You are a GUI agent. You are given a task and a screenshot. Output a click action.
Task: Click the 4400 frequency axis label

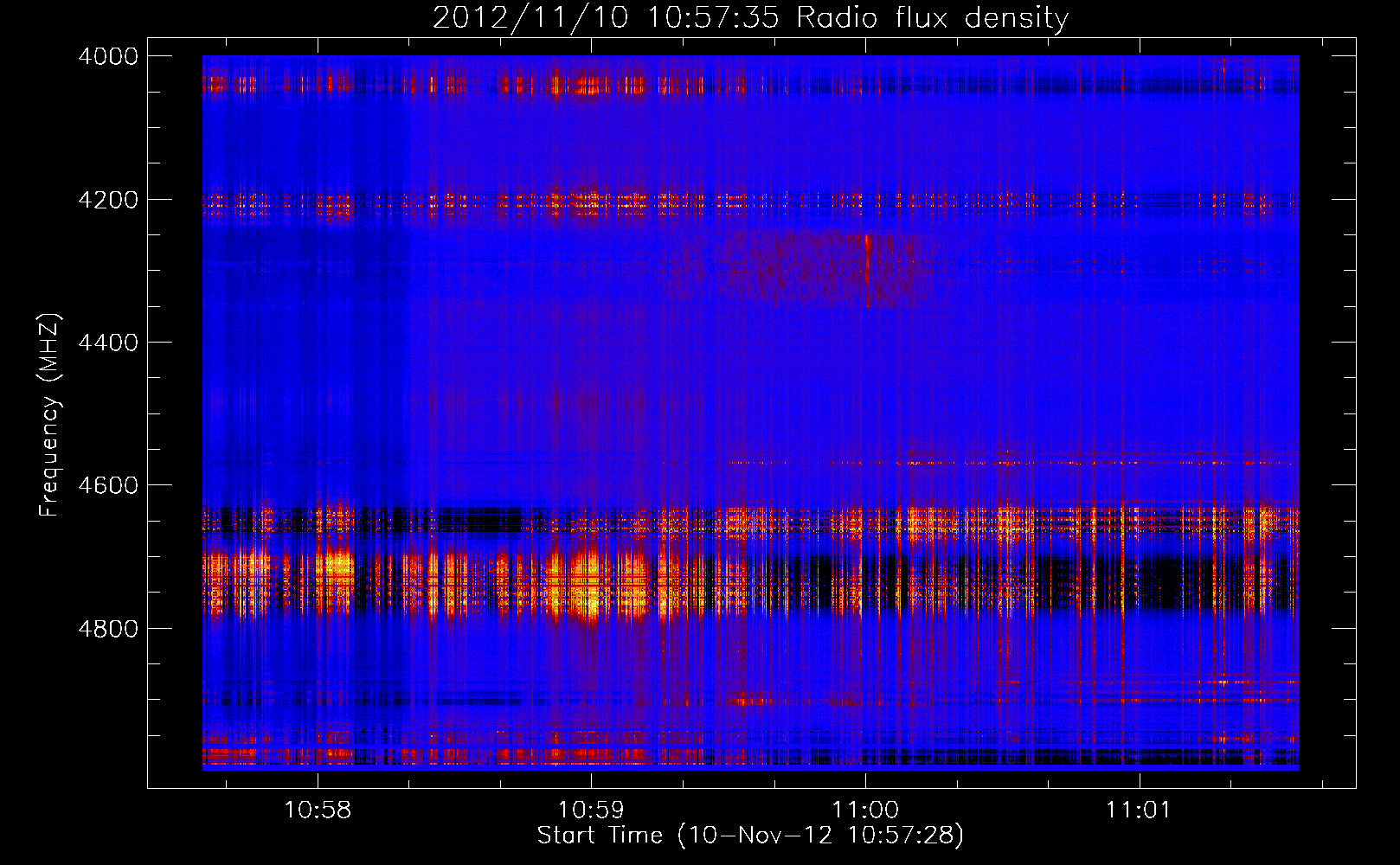108,343
